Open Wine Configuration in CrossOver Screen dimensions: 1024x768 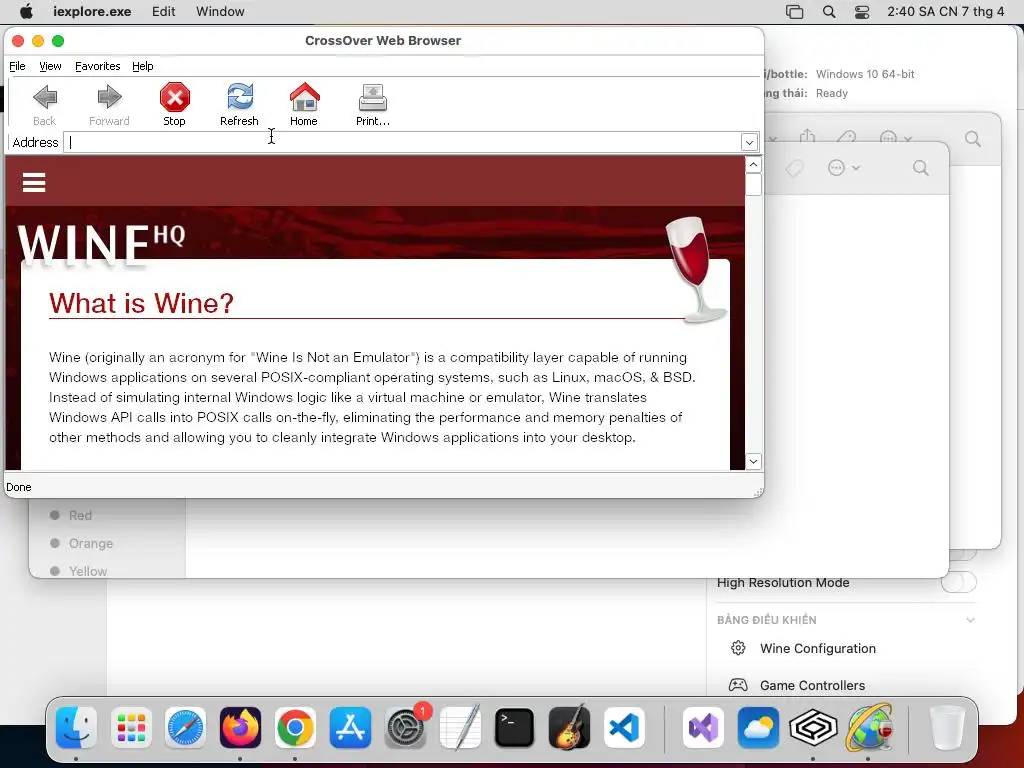tap(818, 648)
